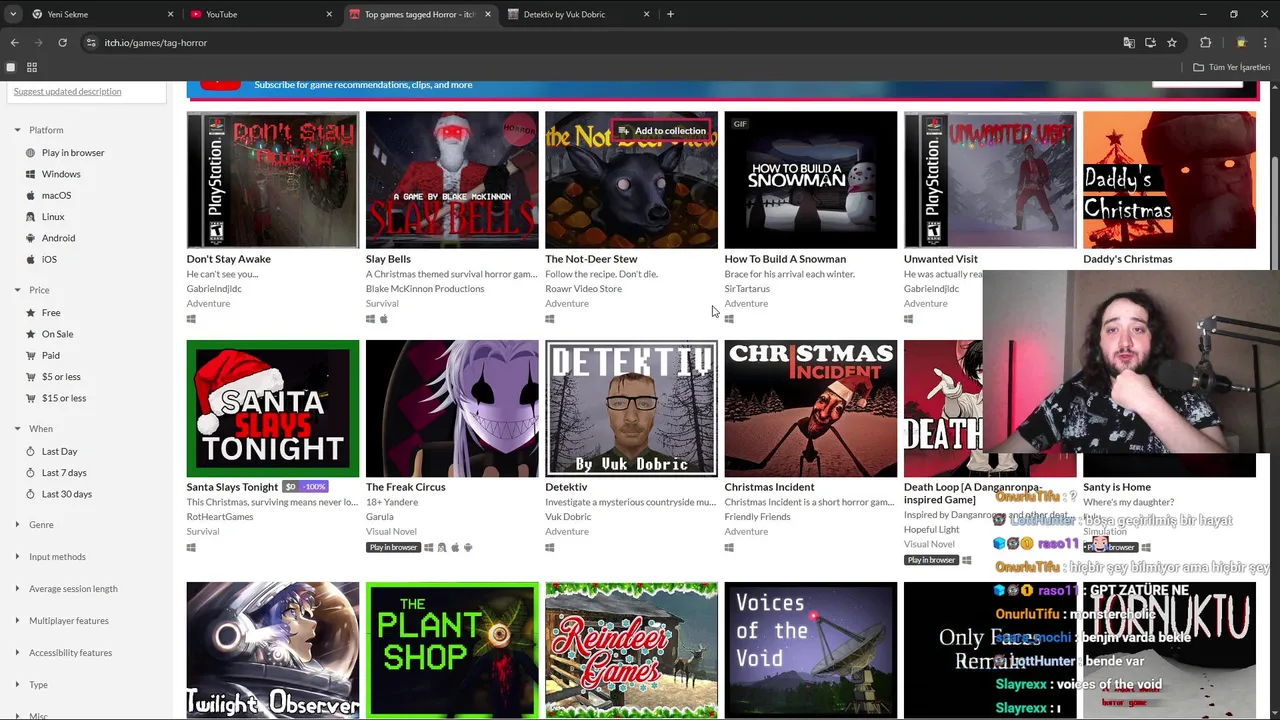Click Add to collection on Not-Deer Stew
This screenshot has width=1280, height=720.
(662, 131)
